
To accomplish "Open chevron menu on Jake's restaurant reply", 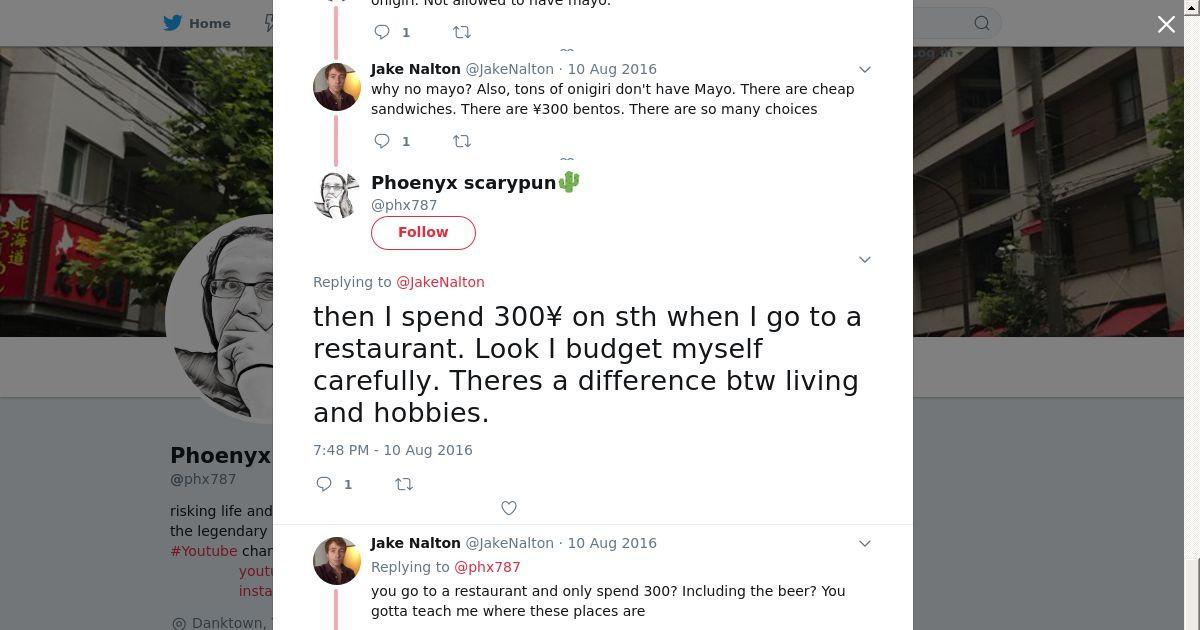I will (865, 544).
